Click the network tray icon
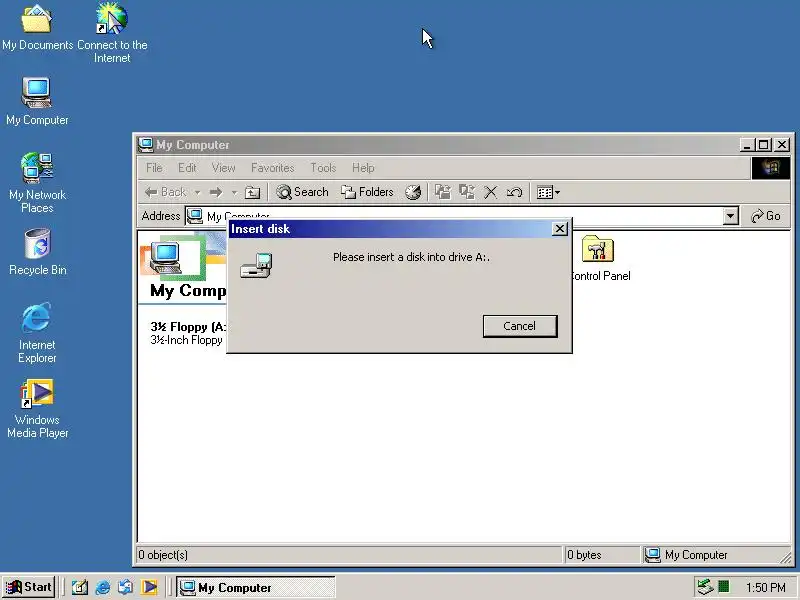Image resolution: width=800 pixels, height=600 pixels. point(706,587)
